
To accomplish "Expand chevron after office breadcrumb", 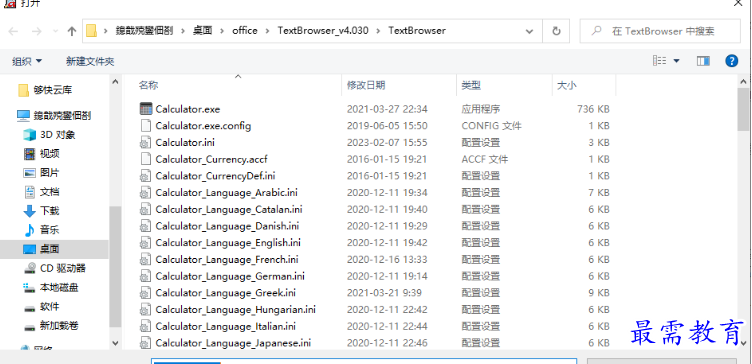I will (267, 31).
